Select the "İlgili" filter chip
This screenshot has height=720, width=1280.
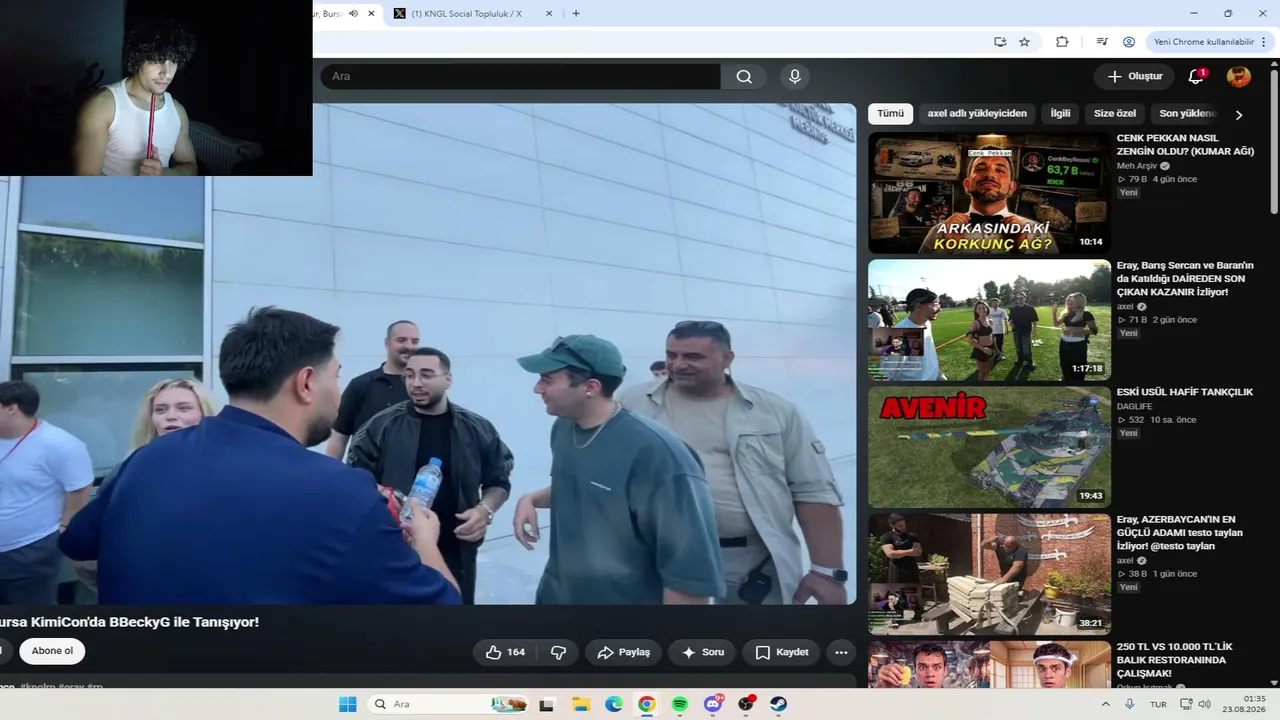pos(1060,114)
